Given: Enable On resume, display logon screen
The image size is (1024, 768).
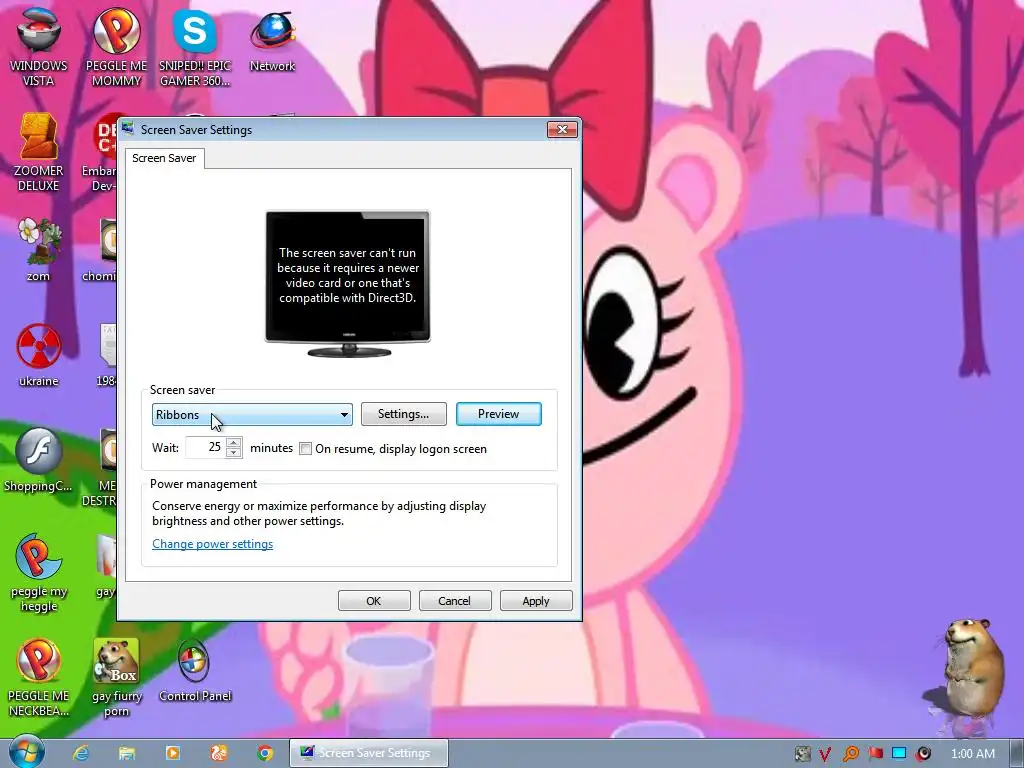Looking at the screenshot, I should pos(305,449).
